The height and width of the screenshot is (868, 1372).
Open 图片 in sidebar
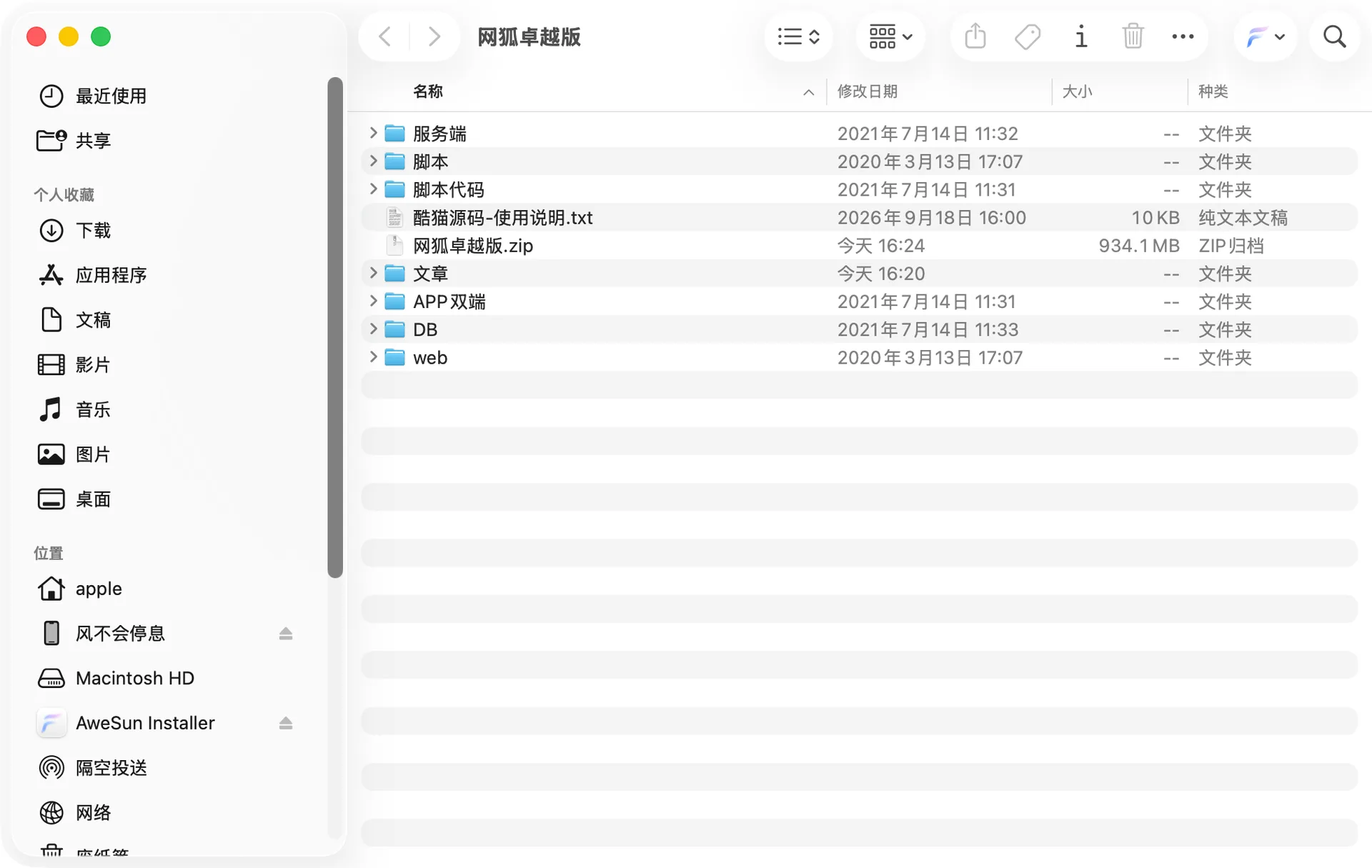(x=74, y=454)
